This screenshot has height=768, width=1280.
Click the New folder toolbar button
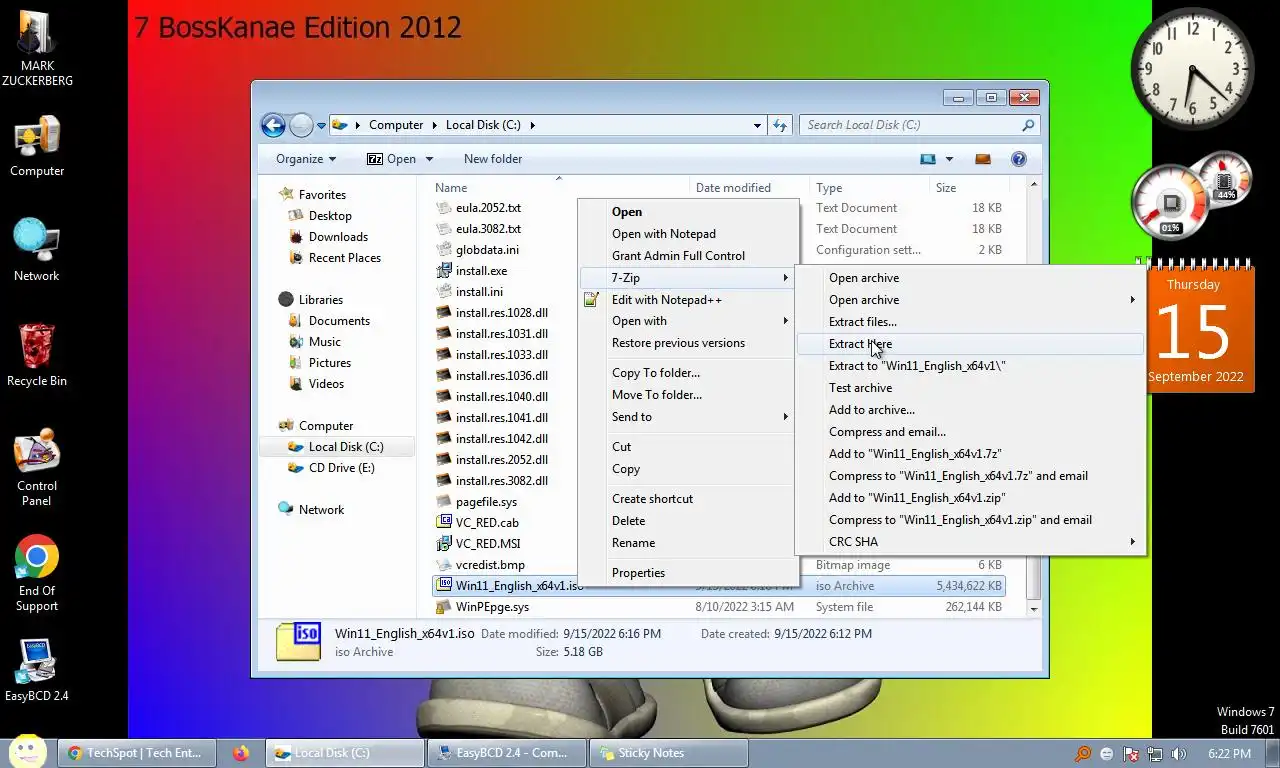click(x=493, y=159)
